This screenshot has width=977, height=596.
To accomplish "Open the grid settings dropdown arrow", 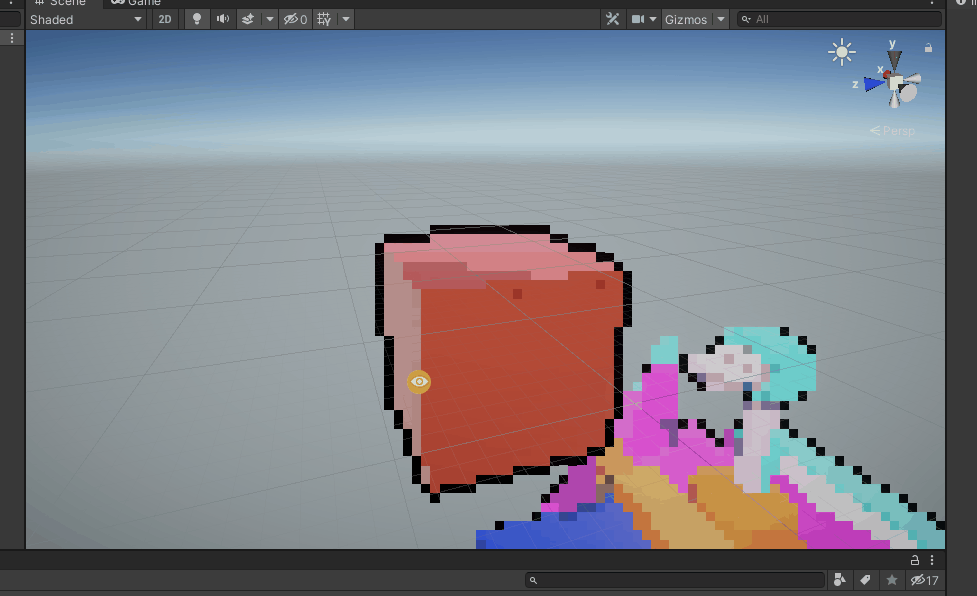I will coord(346,19).
